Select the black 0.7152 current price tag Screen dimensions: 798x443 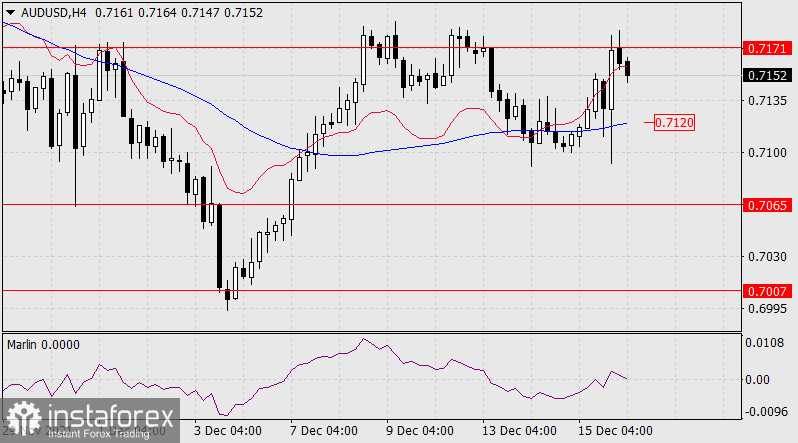pyautogui.click(x=764, y=75)
